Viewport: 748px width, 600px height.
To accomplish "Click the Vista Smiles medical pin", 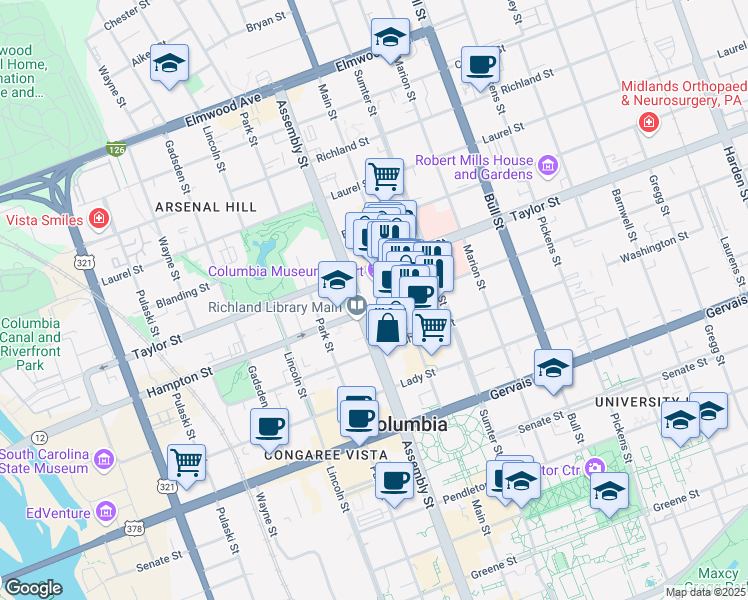I will coord(99,219).
